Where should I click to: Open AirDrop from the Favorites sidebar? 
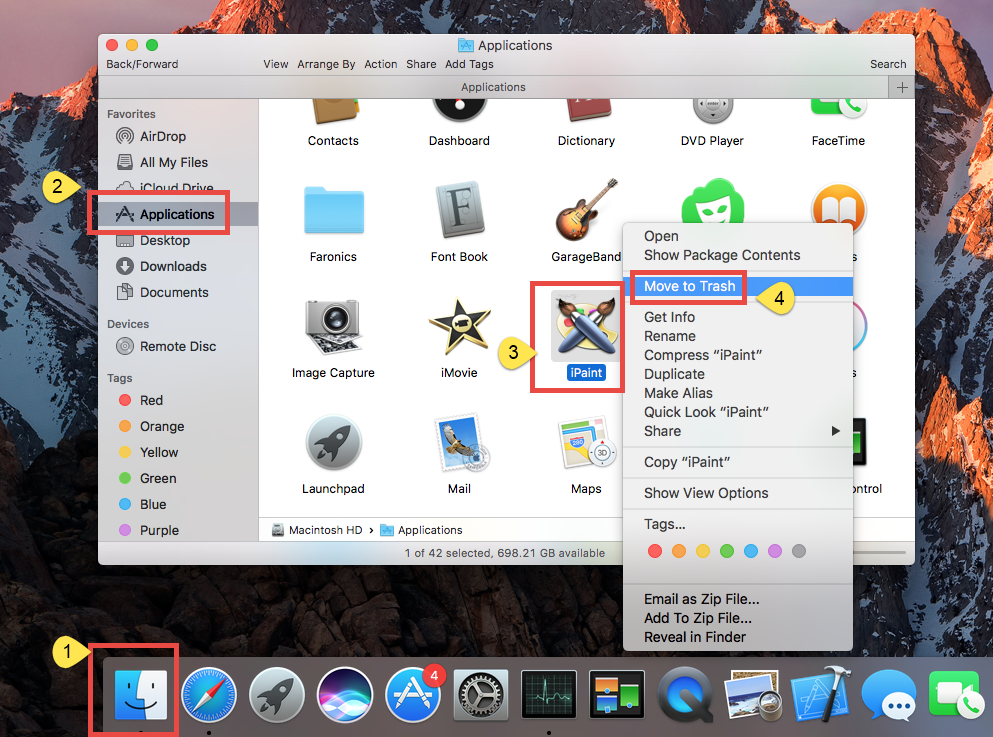(163, 136)
